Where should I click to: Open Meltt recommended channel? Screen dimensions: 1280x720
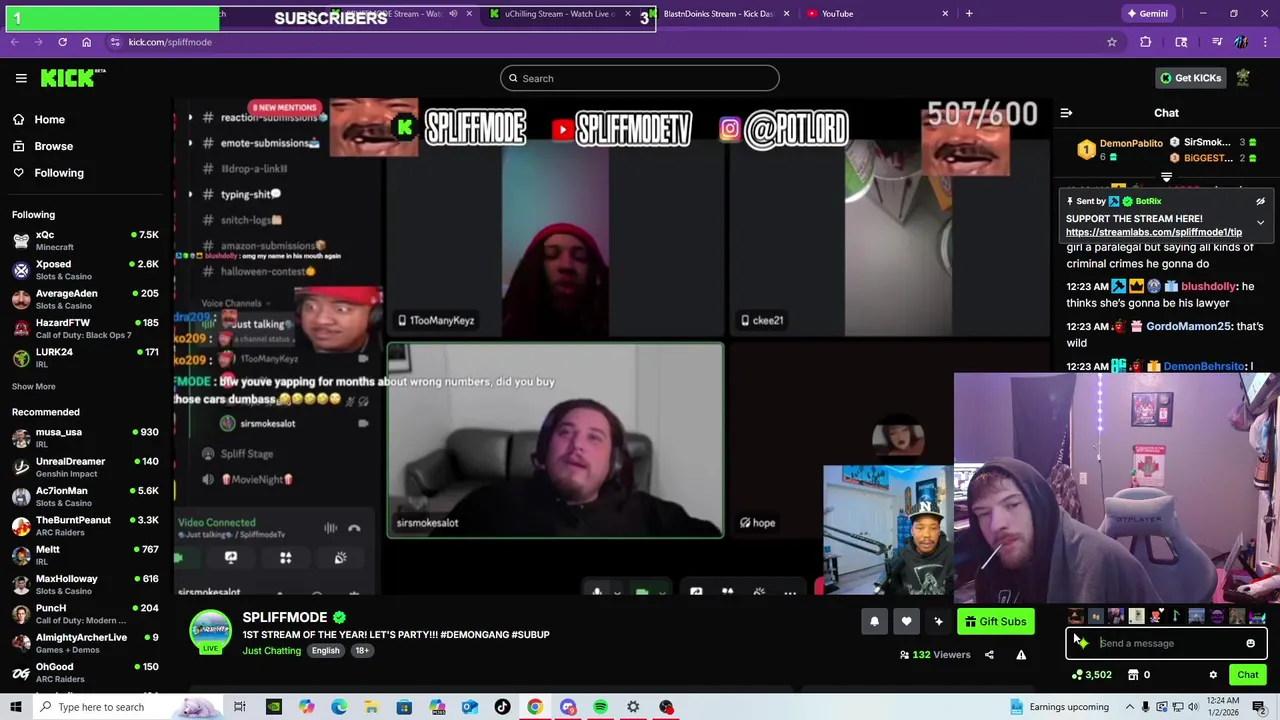(x=85, y=555)
